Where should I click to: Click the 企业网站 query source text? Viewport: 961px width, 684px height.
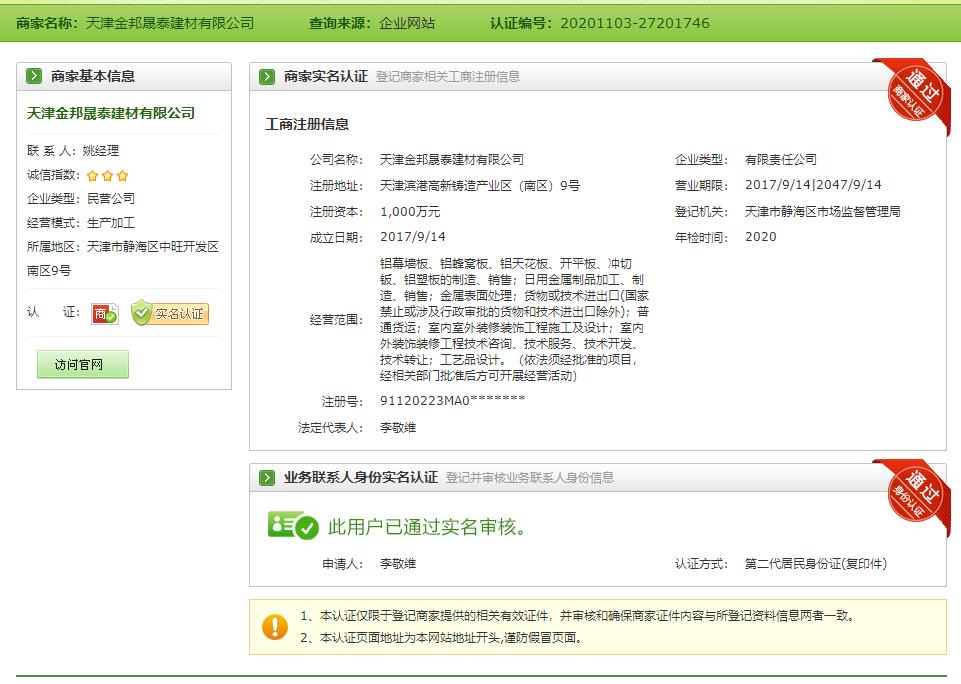(x=407, y=22)
